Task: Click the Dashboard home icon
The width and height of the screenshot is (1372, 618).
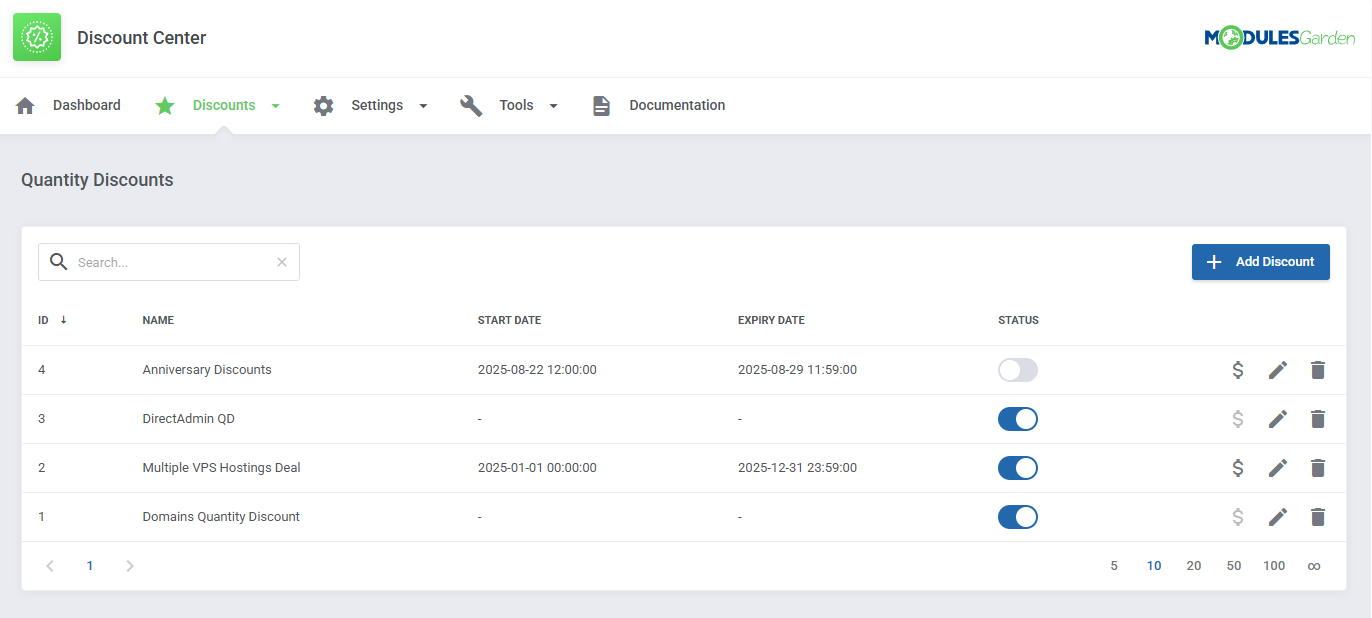Action: click(x=25, y=104)
